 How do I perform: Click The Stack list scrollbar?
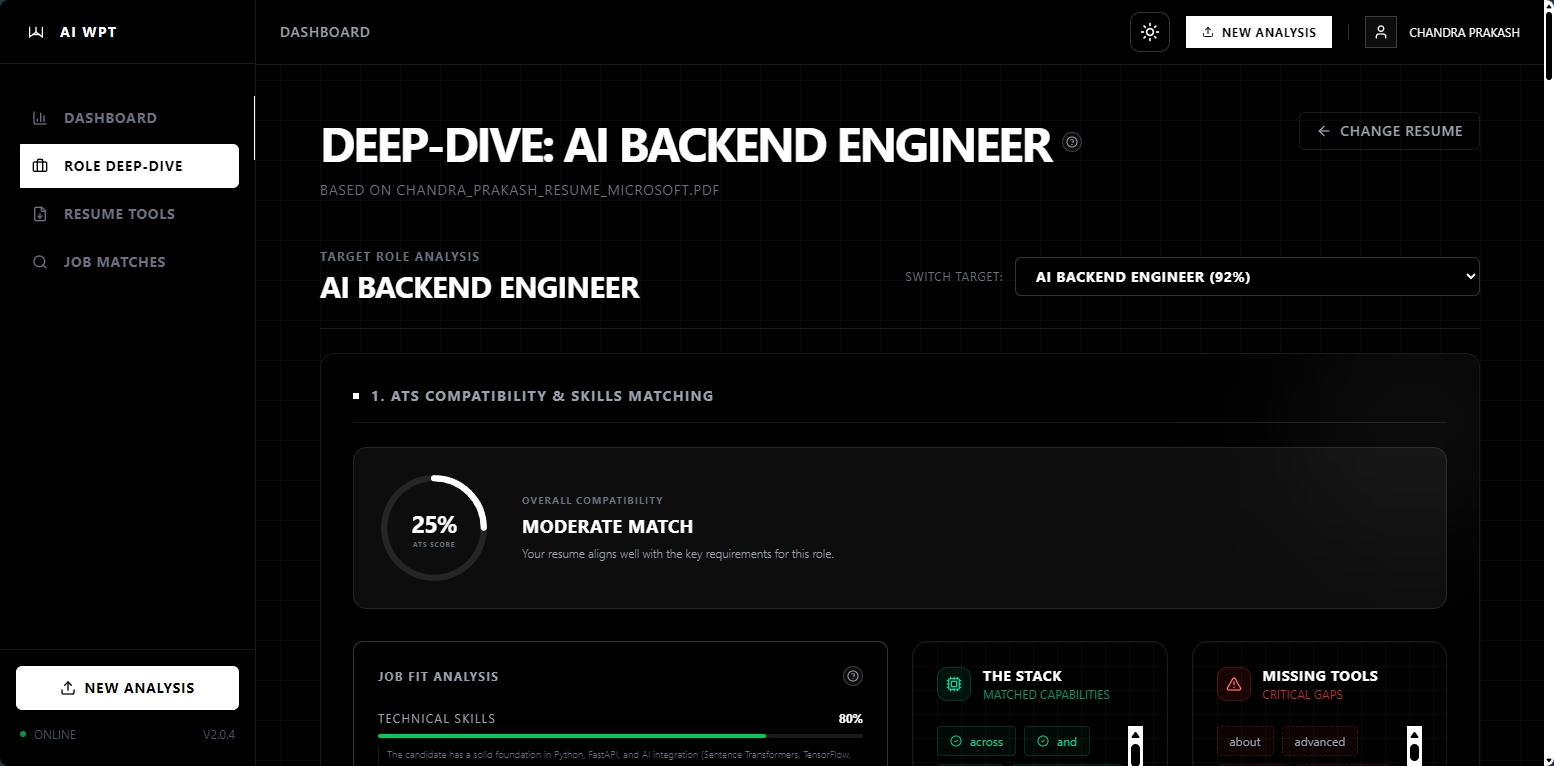(1135, 746)
